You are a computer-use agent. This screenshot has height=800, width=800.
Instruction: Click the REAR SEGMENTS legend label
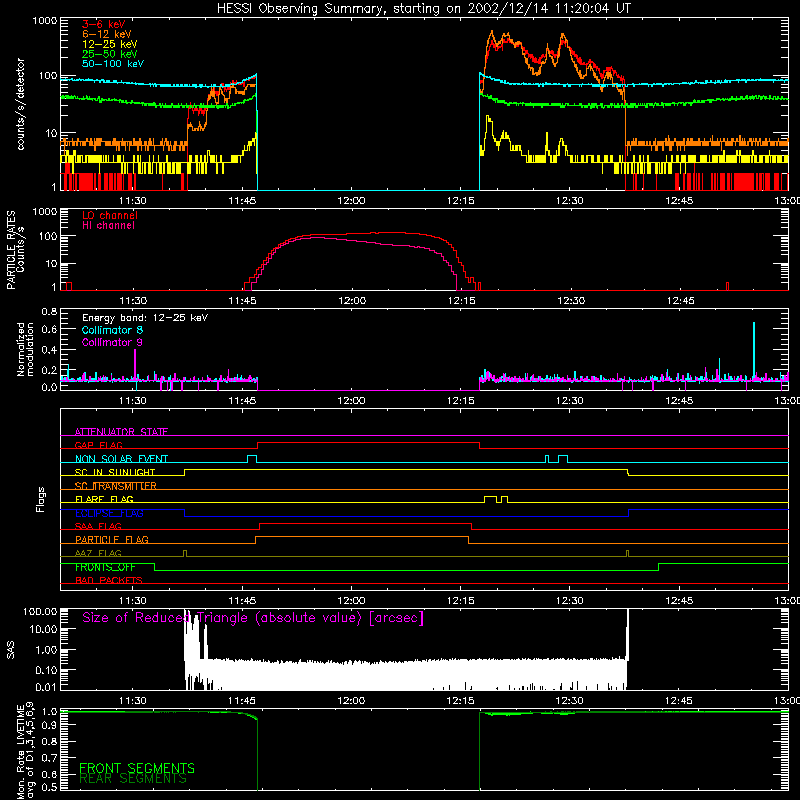133,779
